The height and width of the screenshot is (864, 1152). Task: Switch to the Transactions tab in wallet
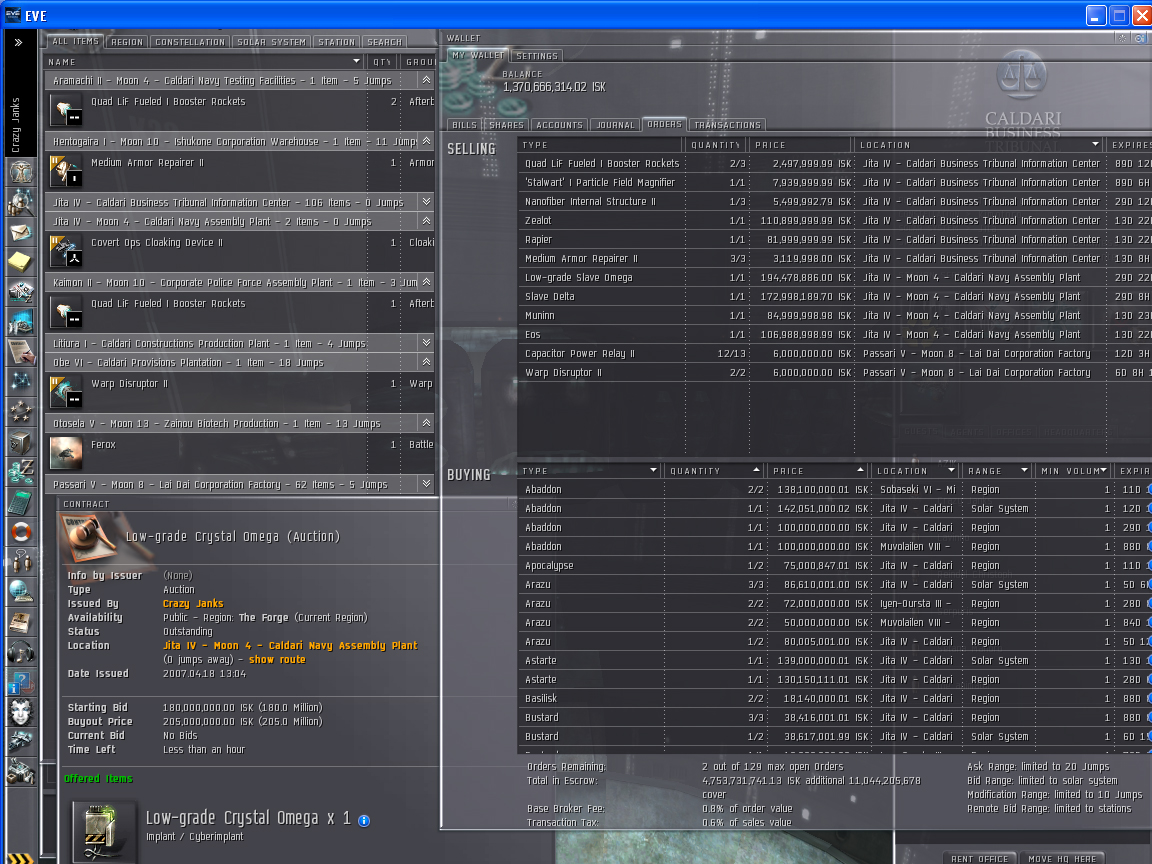coord(727,125)
